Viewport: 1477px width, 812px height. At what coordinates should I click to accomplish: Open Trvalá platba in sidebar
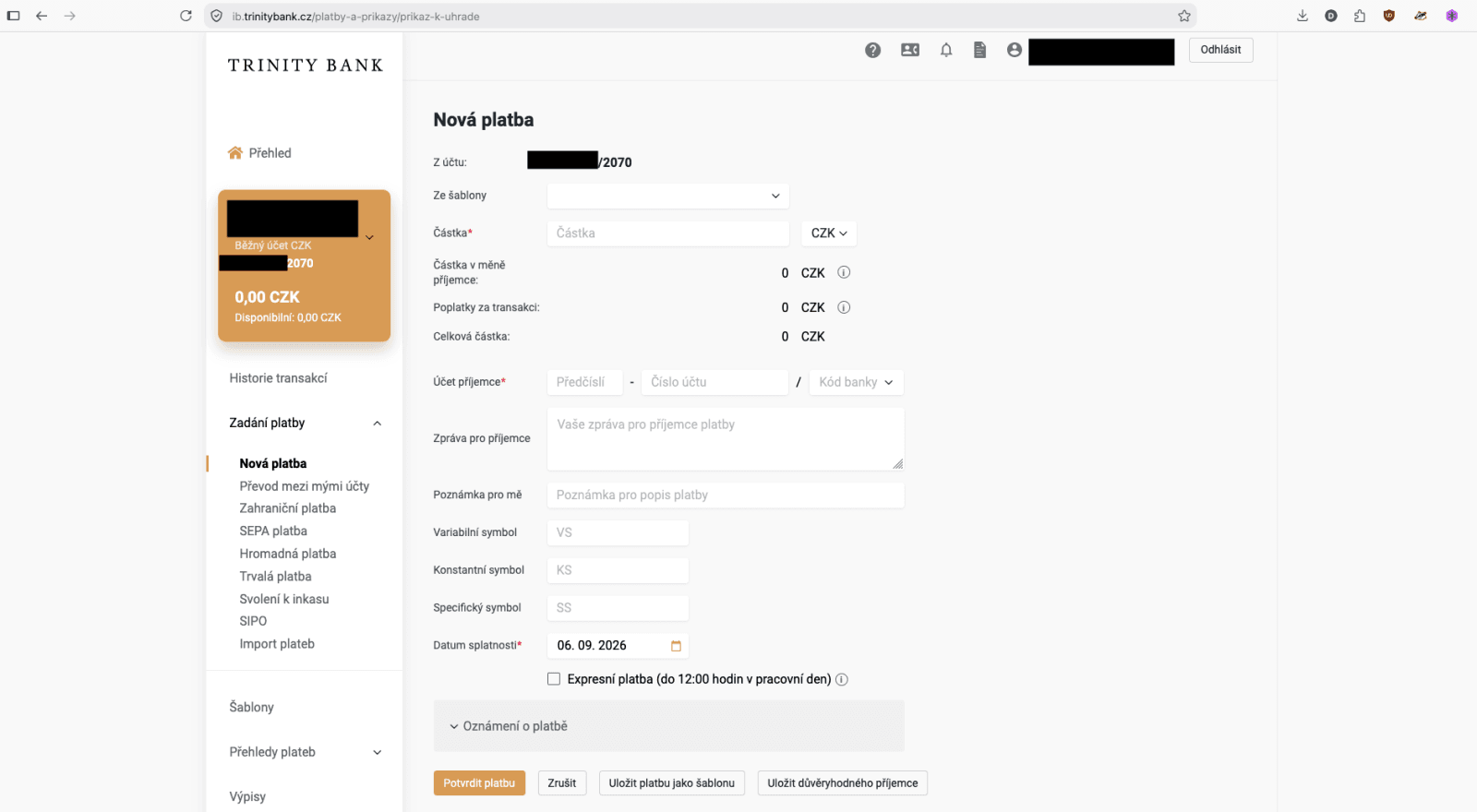(x=275, y=577)
